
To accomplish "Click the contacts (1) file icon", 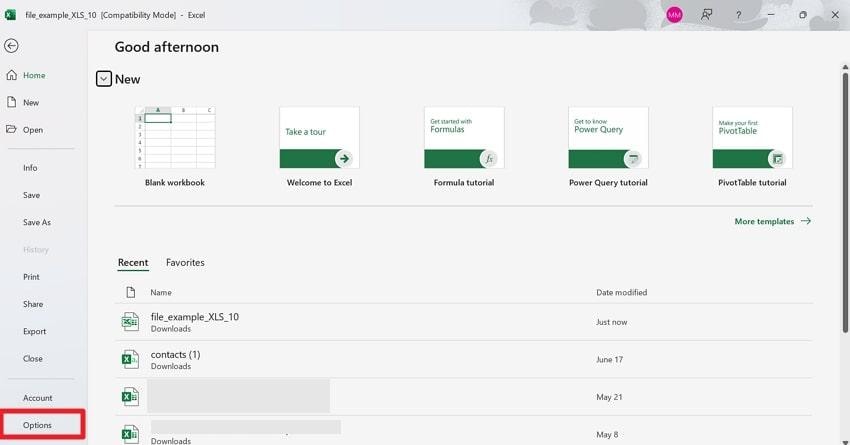I will coord(130,359).
